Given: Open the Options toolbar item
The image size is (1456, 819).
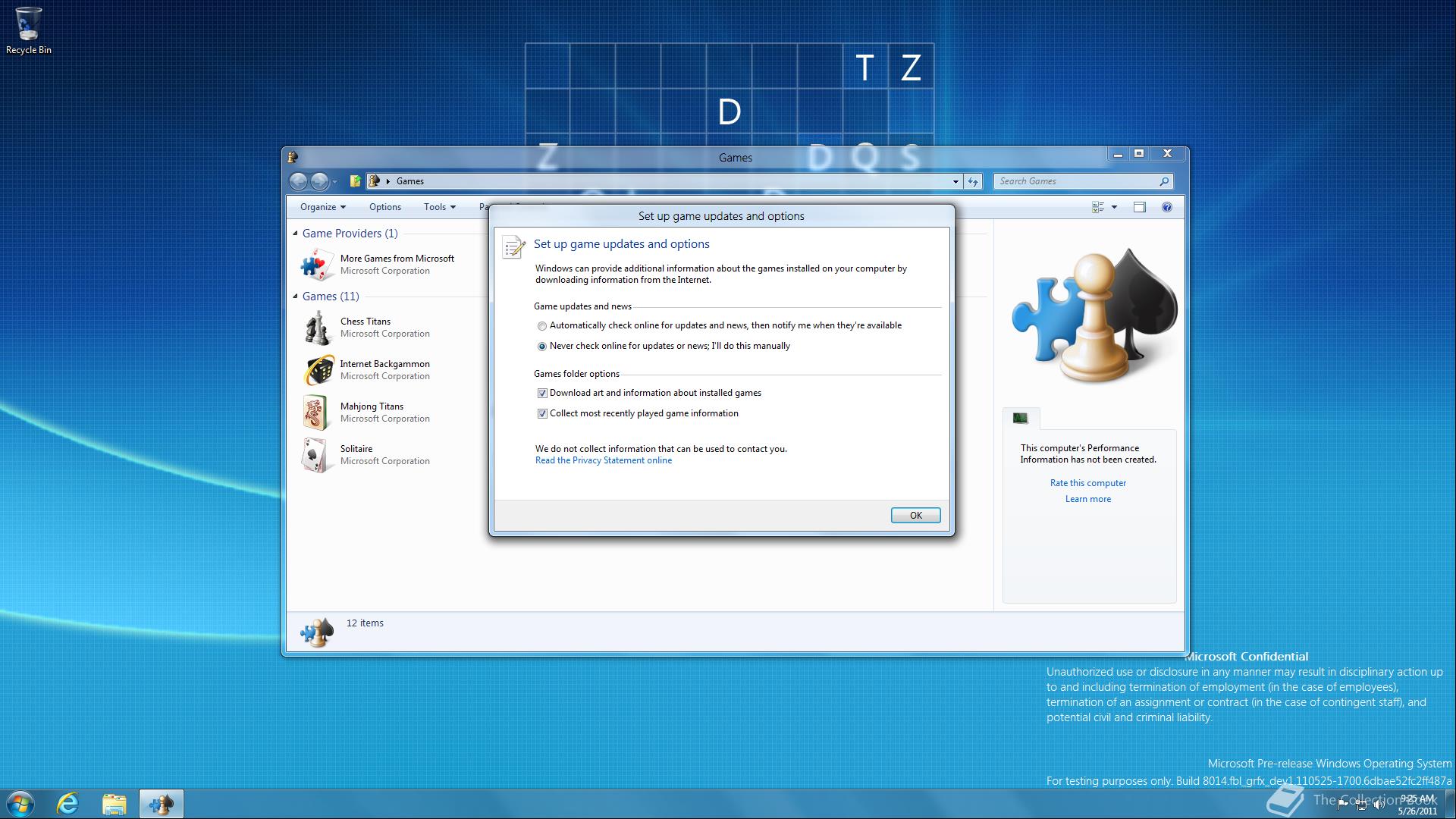Looking at the screenshot, I should tap(384, 207).
